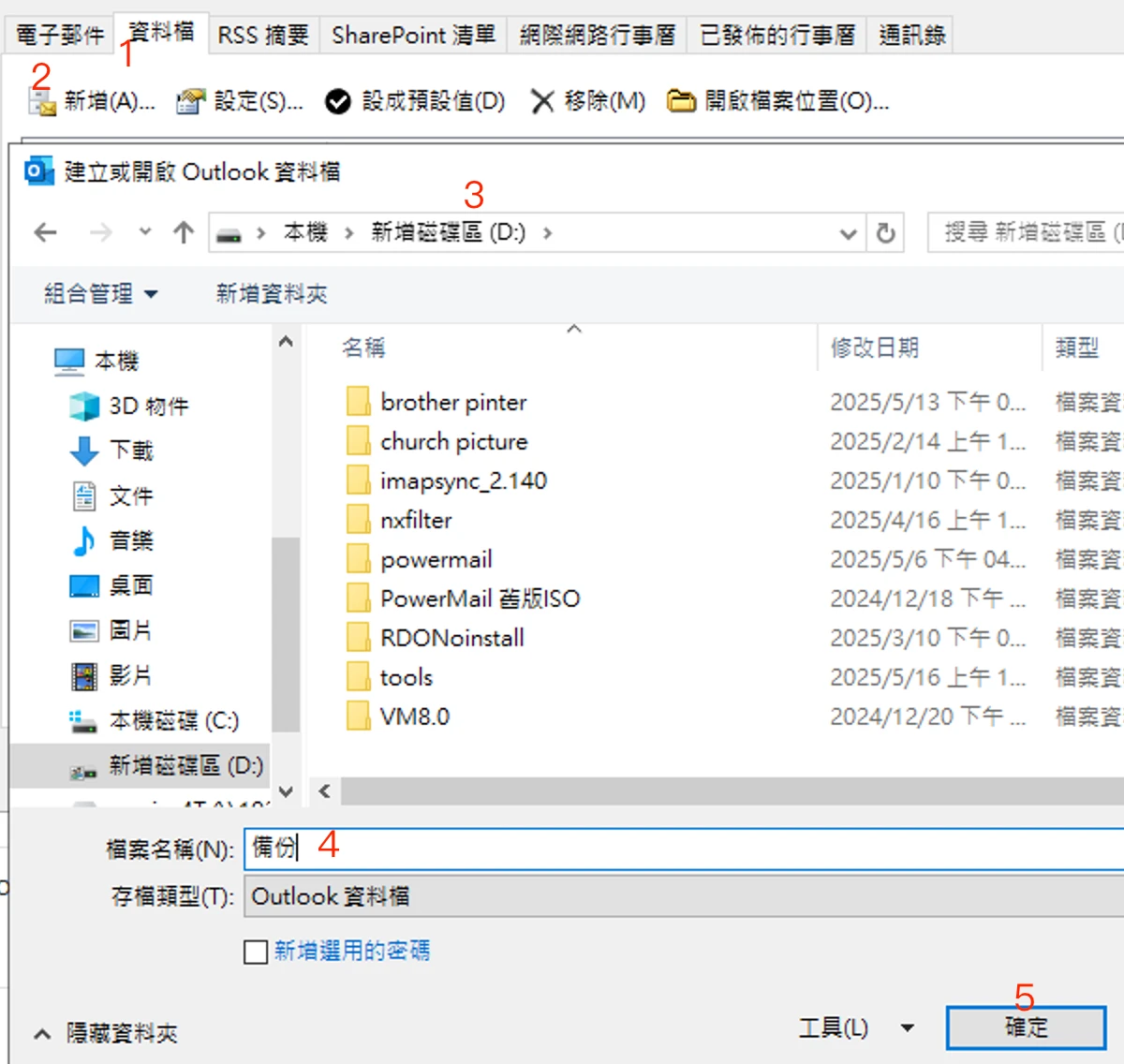1124x1064 pixels.
Task: Click the VM8.0 folder icon
Action: tap(358, 717)
